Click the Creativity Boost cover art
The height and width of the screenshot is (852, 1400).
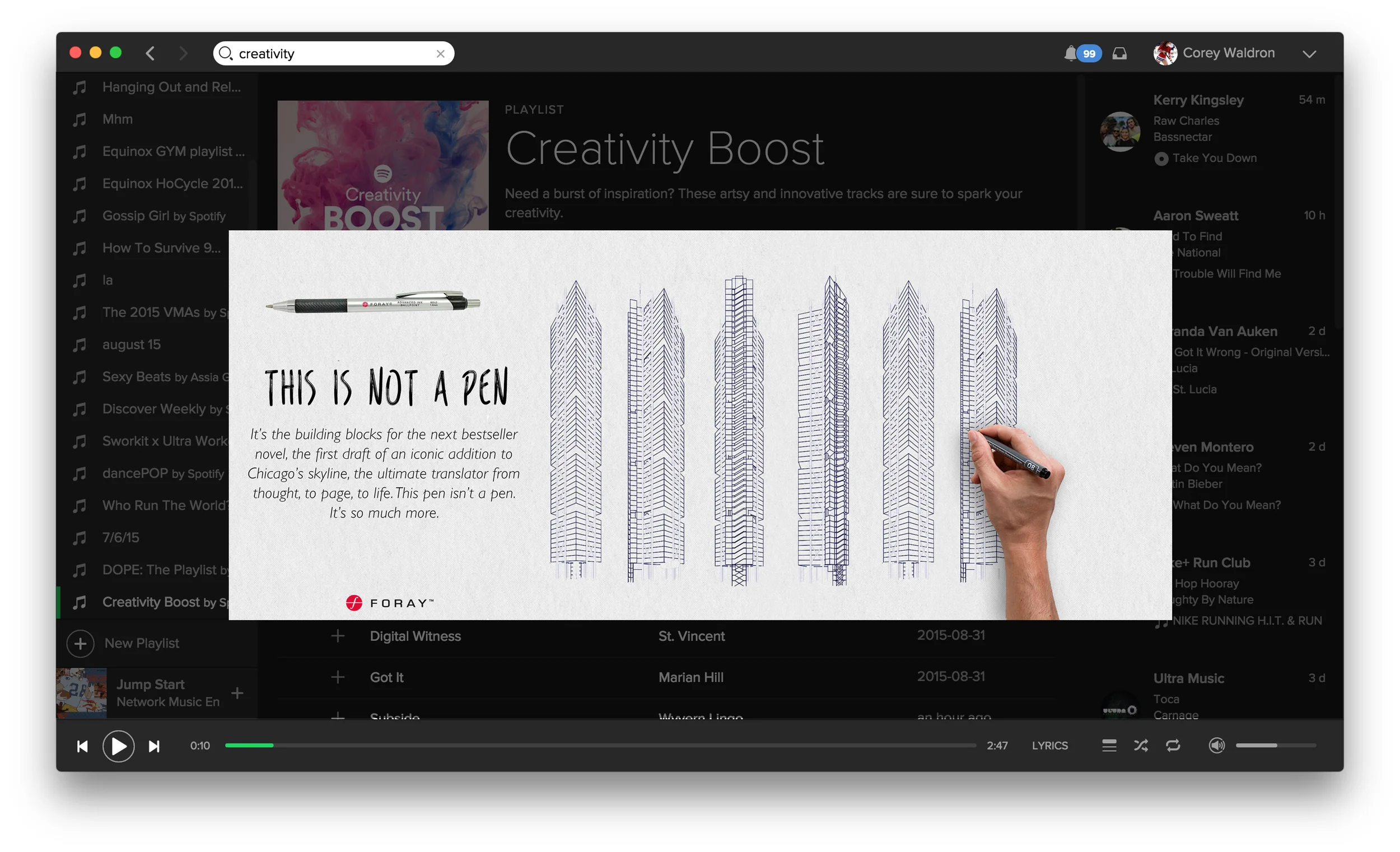click(x=382, y=165)
